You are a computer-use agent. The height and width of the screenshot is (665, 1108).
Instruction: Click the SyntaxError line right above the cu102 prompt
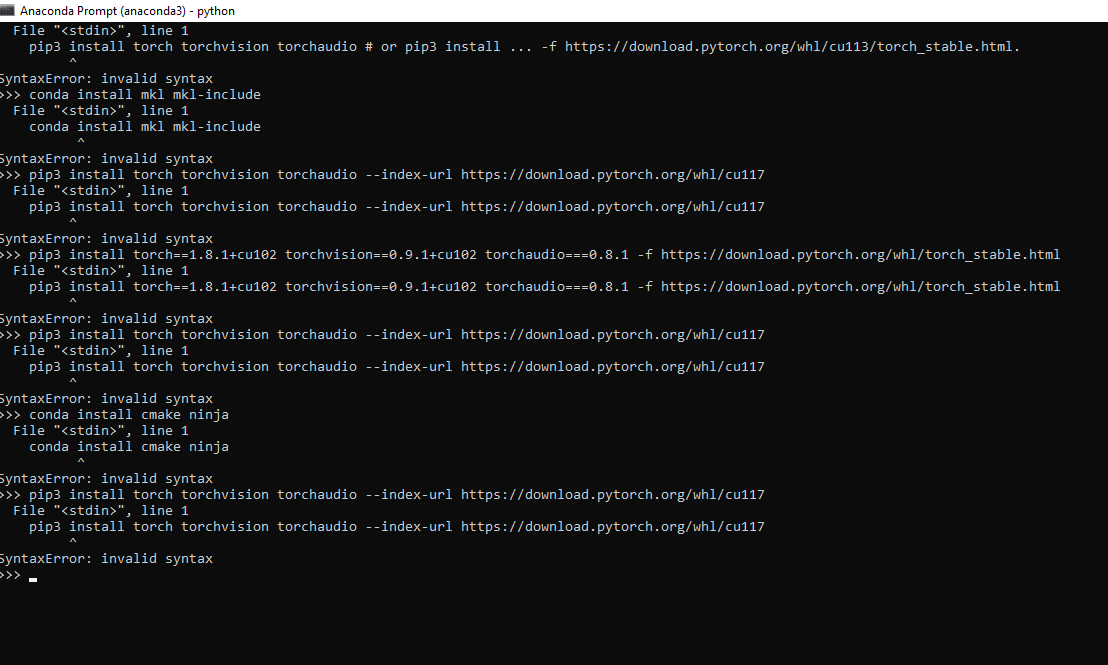106,239
